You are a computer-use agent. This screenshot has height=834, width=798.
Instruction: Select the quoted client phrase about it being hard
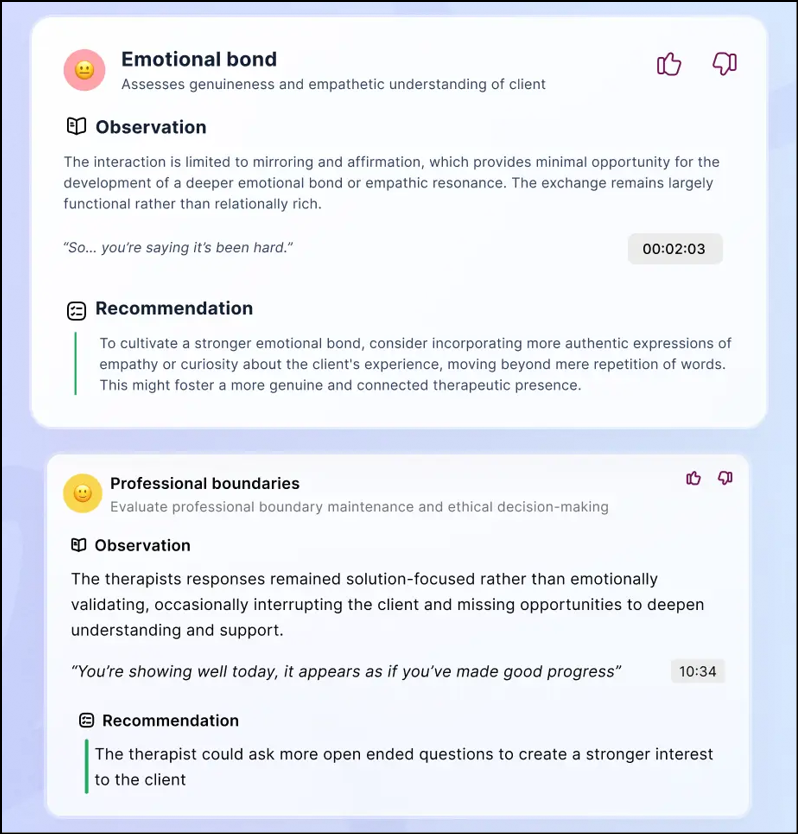pos(178,247)
